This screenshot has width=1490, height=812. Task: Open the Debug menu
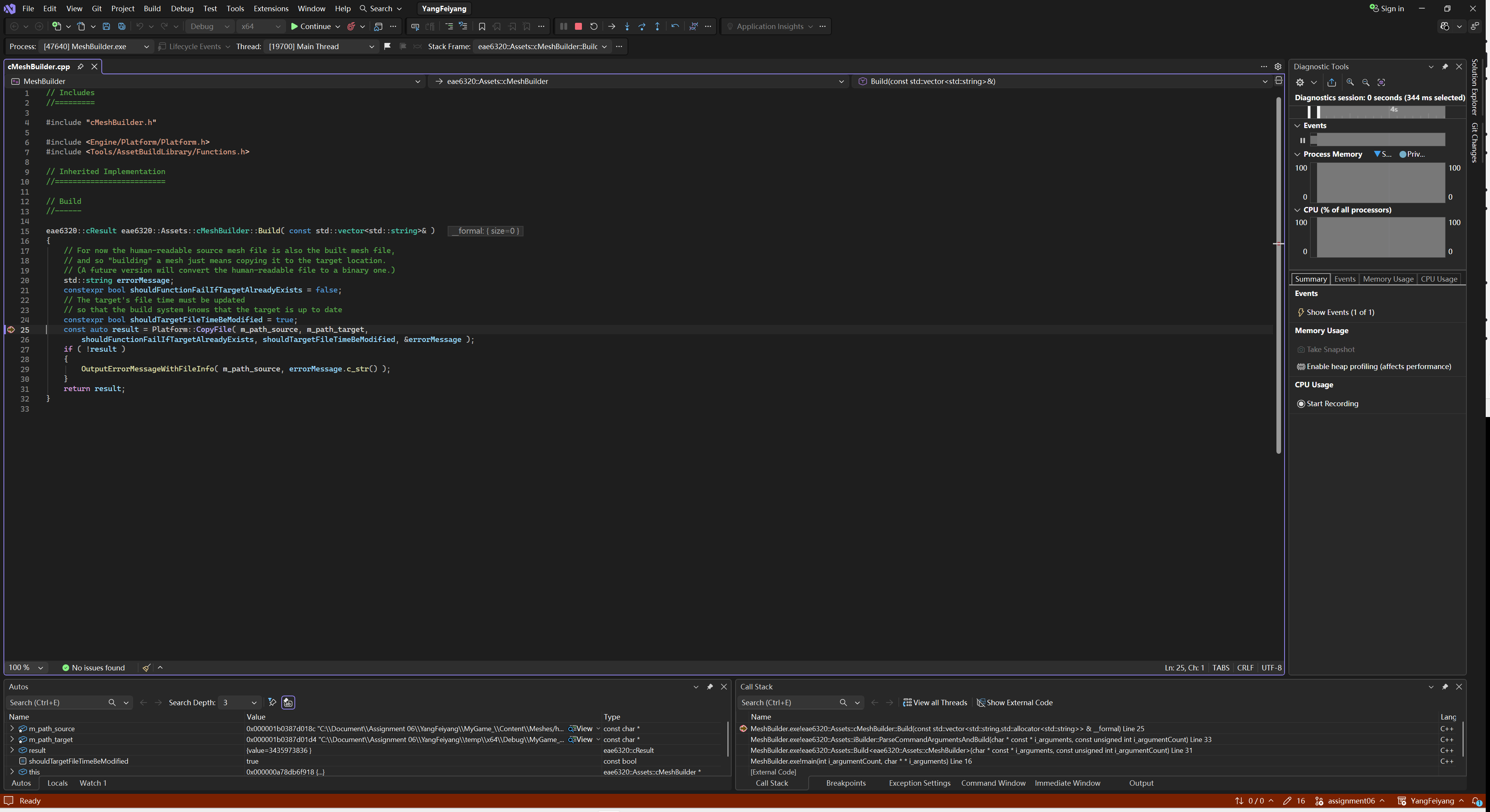tap(182, 9)
